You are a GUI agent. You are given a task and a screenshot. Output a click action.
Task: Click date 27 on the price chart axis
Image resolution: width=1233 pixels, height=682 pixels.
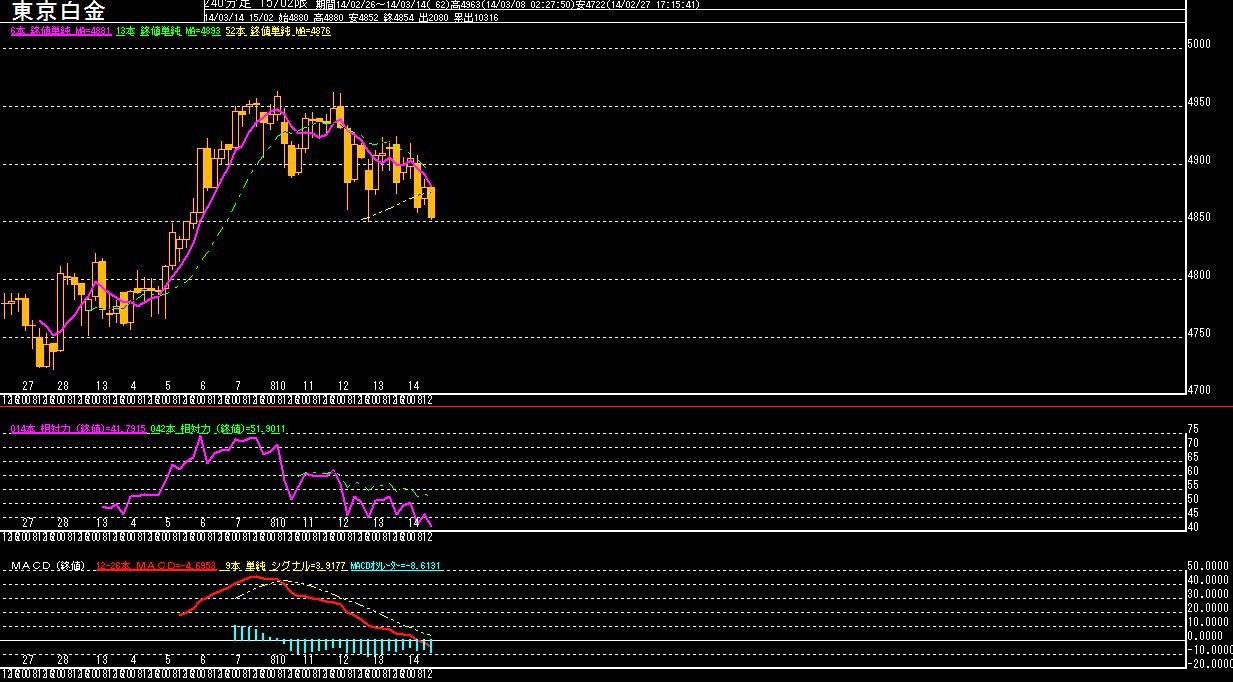tap(28, 386)
